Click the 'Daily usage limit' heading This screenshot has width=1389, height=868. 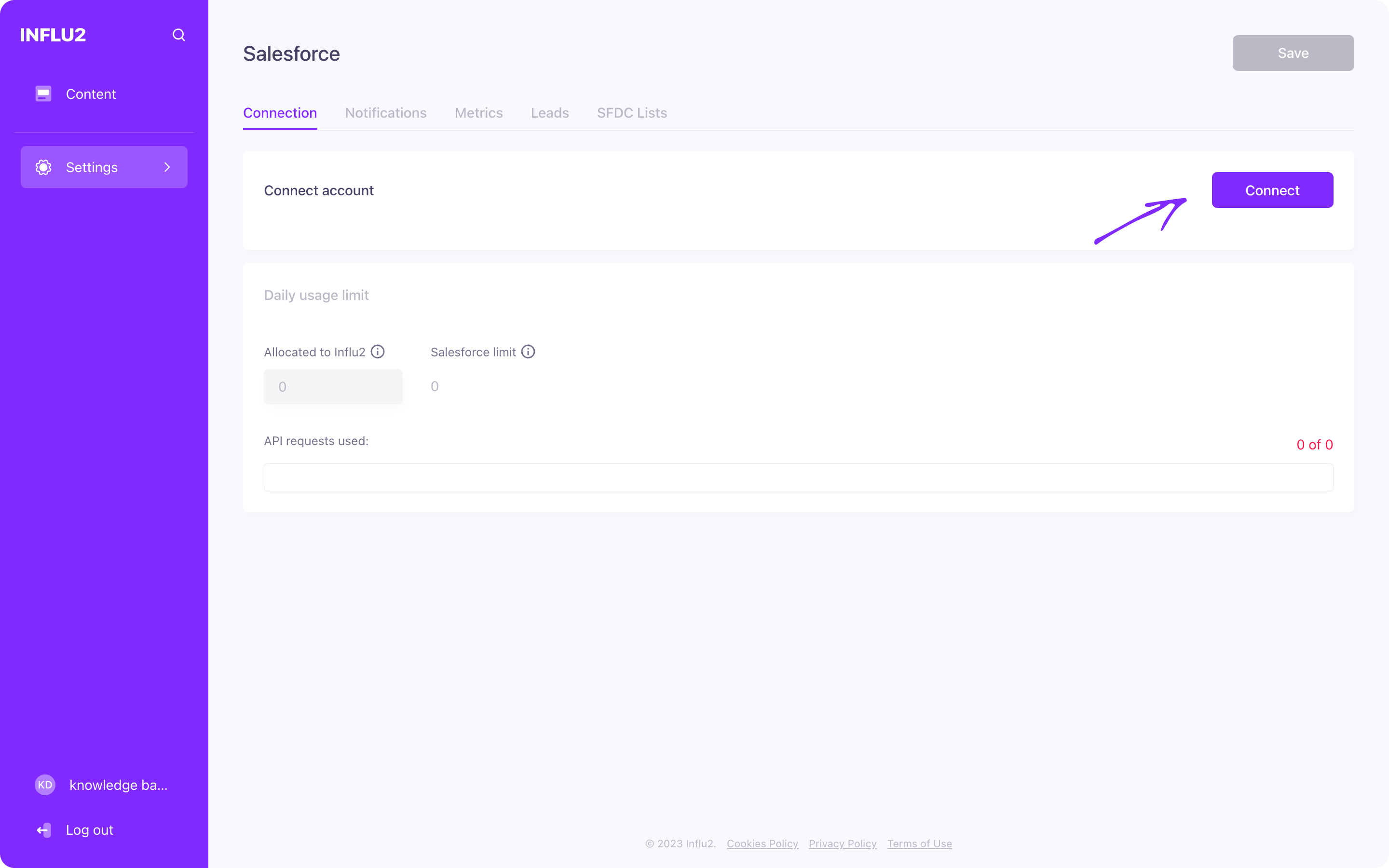click(316, 295)
